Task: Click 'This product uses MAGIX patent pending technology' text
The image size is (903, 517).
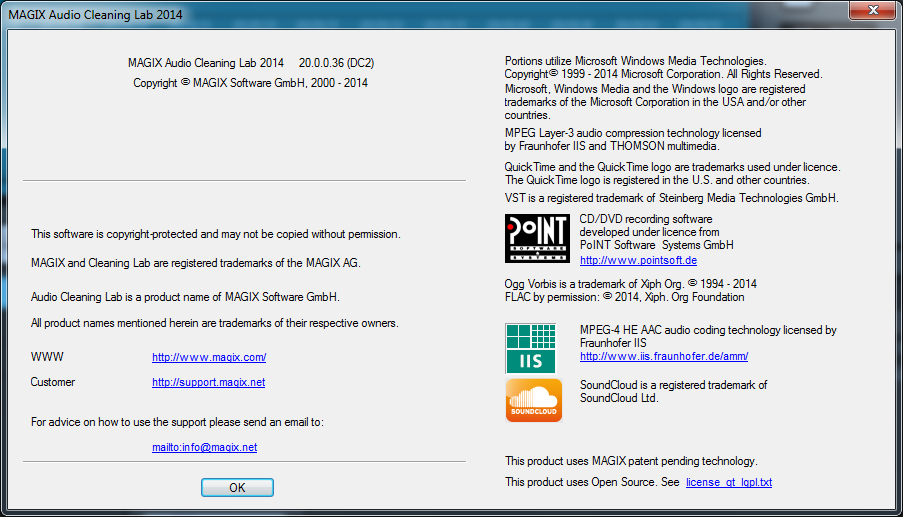Action: click(631, 461)
